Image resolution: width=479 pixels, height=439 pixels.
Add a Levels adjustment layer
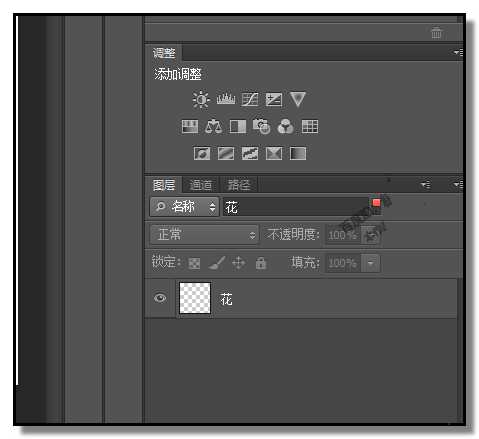click(x=226, y=99)
